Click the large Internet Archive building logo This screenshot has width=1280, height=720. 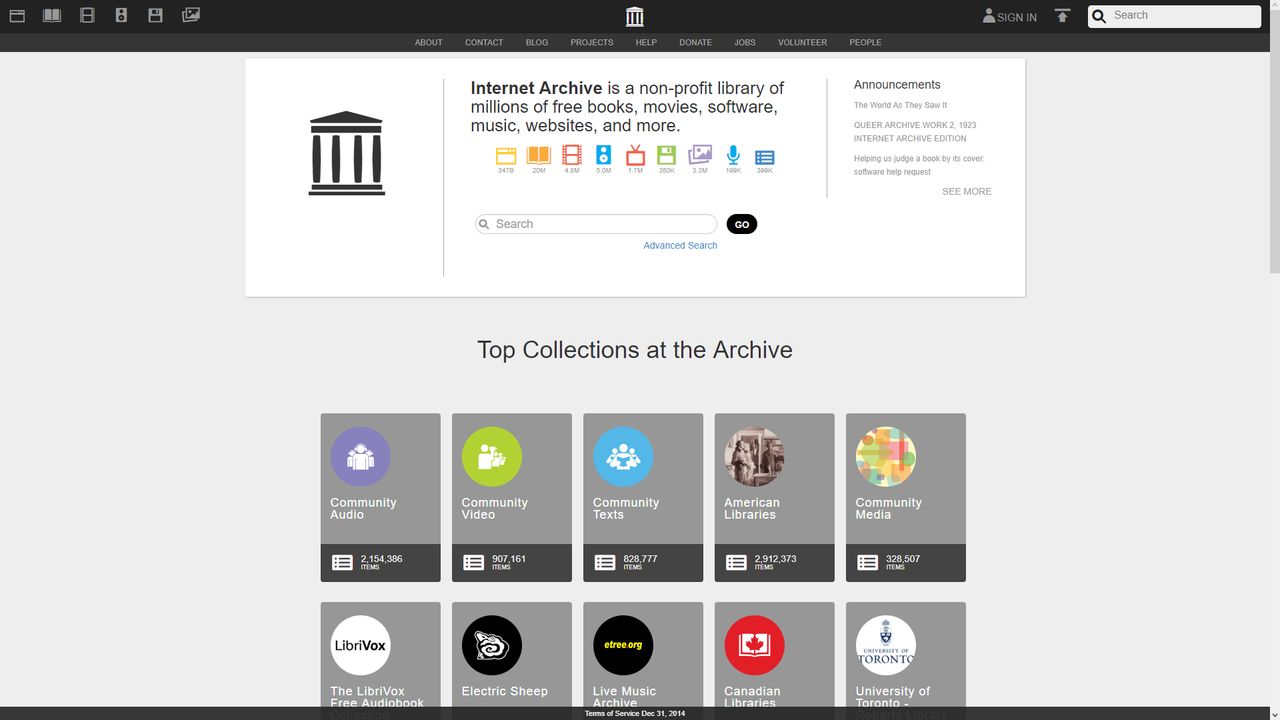click(x=346, y=153)
